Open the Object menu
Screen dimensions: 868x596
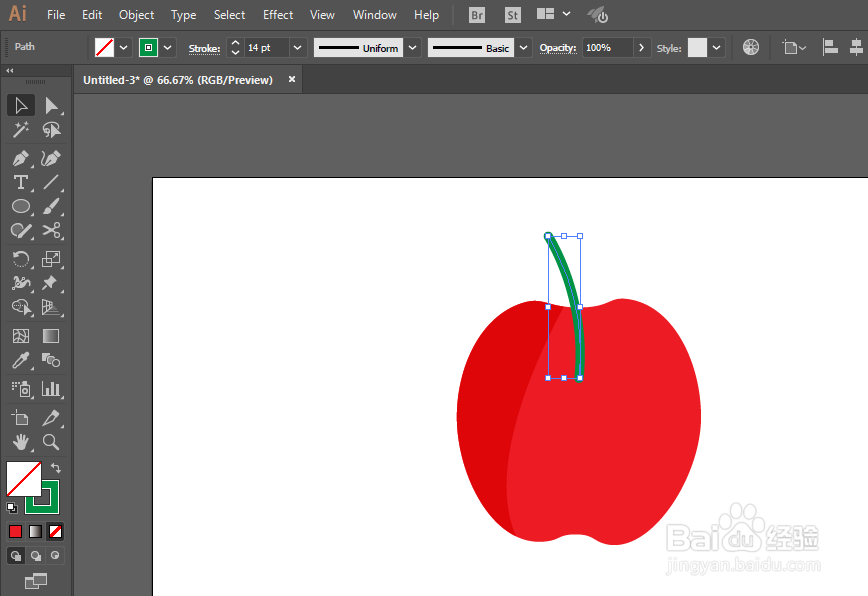click(x=136, y=15)
